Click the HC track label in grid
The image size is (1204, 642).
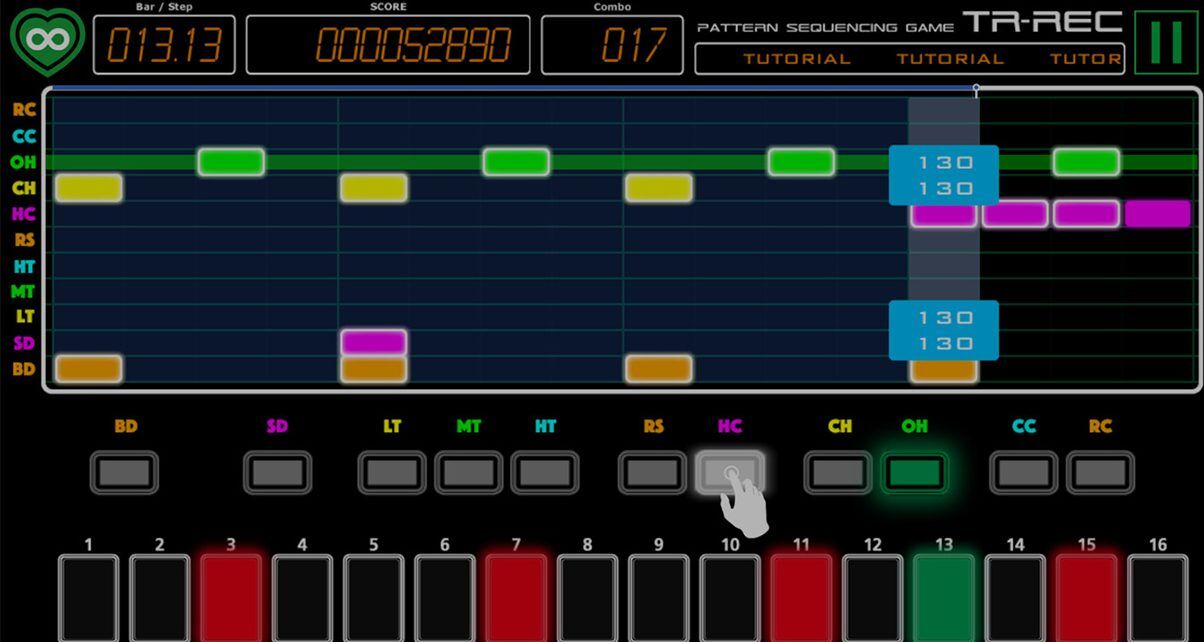(24, 214)
